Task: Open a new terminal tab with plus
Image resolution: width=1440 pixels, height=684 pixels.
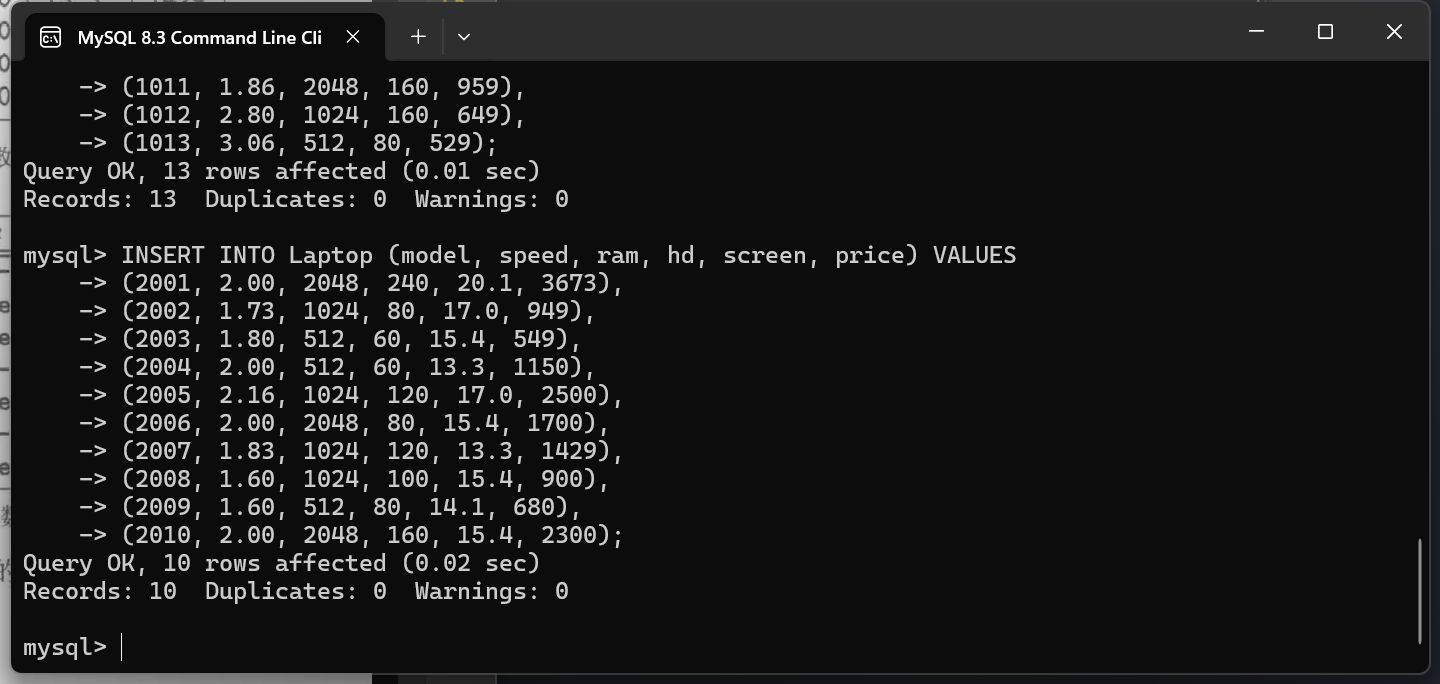Action: click(x=418, y=36)
